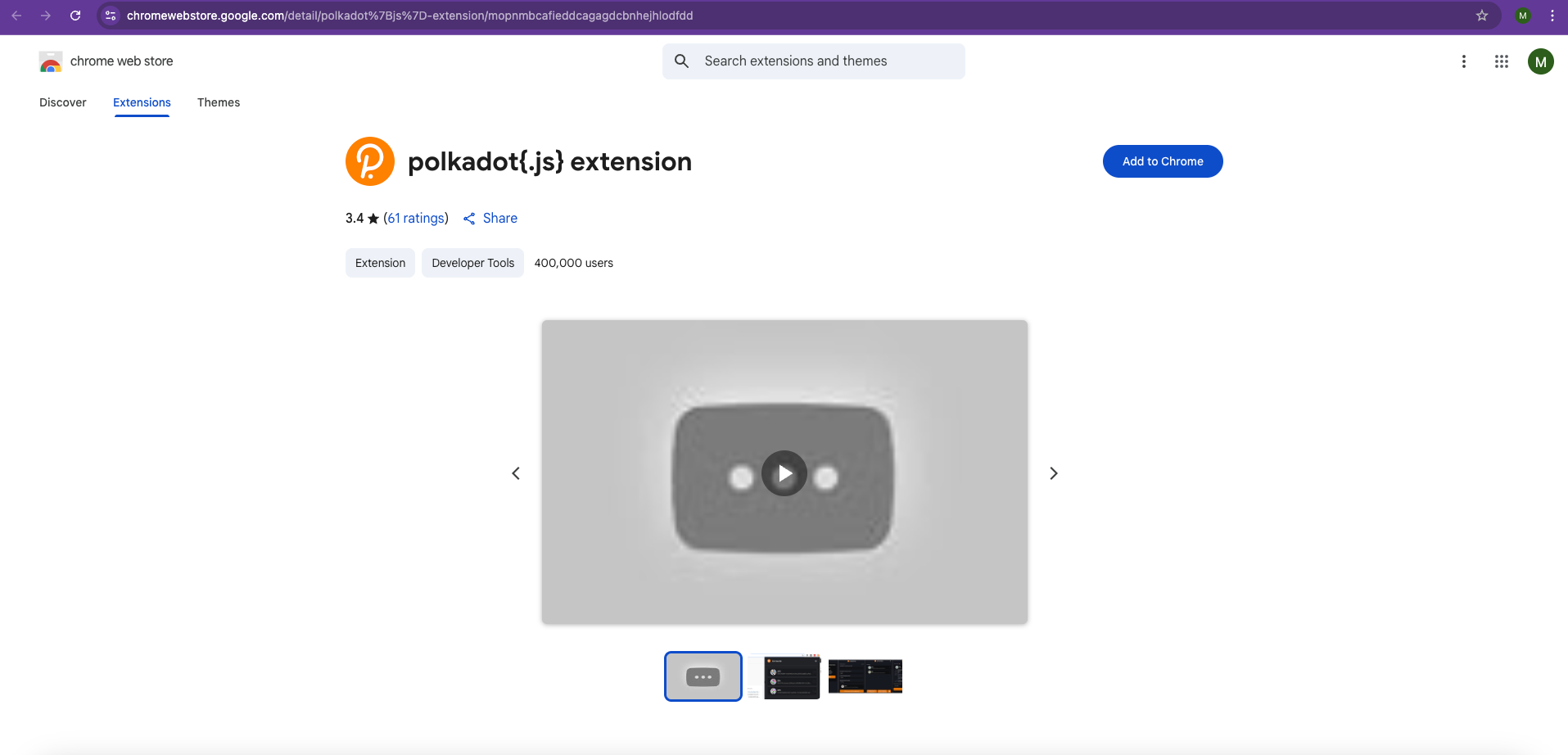Open Chrome's three-dot browser menu
The image size is (1568, 755).
[x=1552, y=16]
